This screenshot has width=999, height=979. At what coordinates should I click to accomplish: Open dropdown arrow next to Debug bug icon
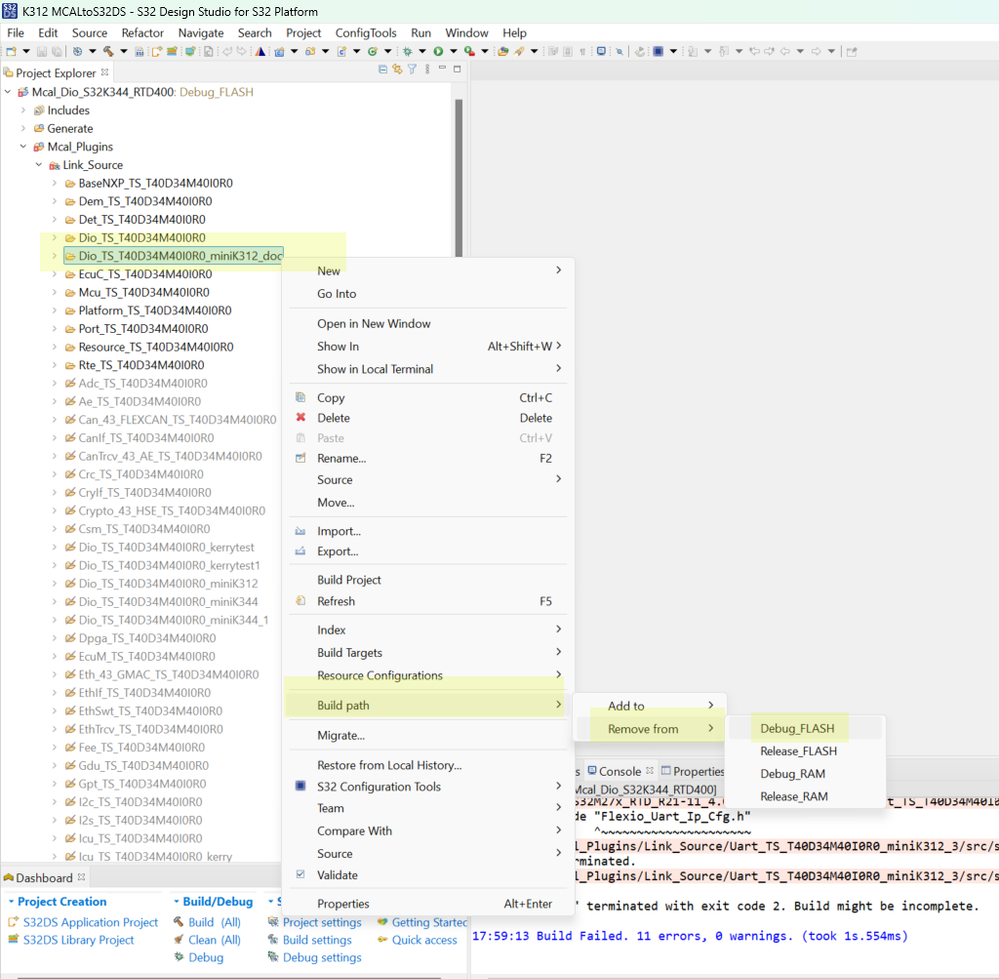[x=422, y=52]
